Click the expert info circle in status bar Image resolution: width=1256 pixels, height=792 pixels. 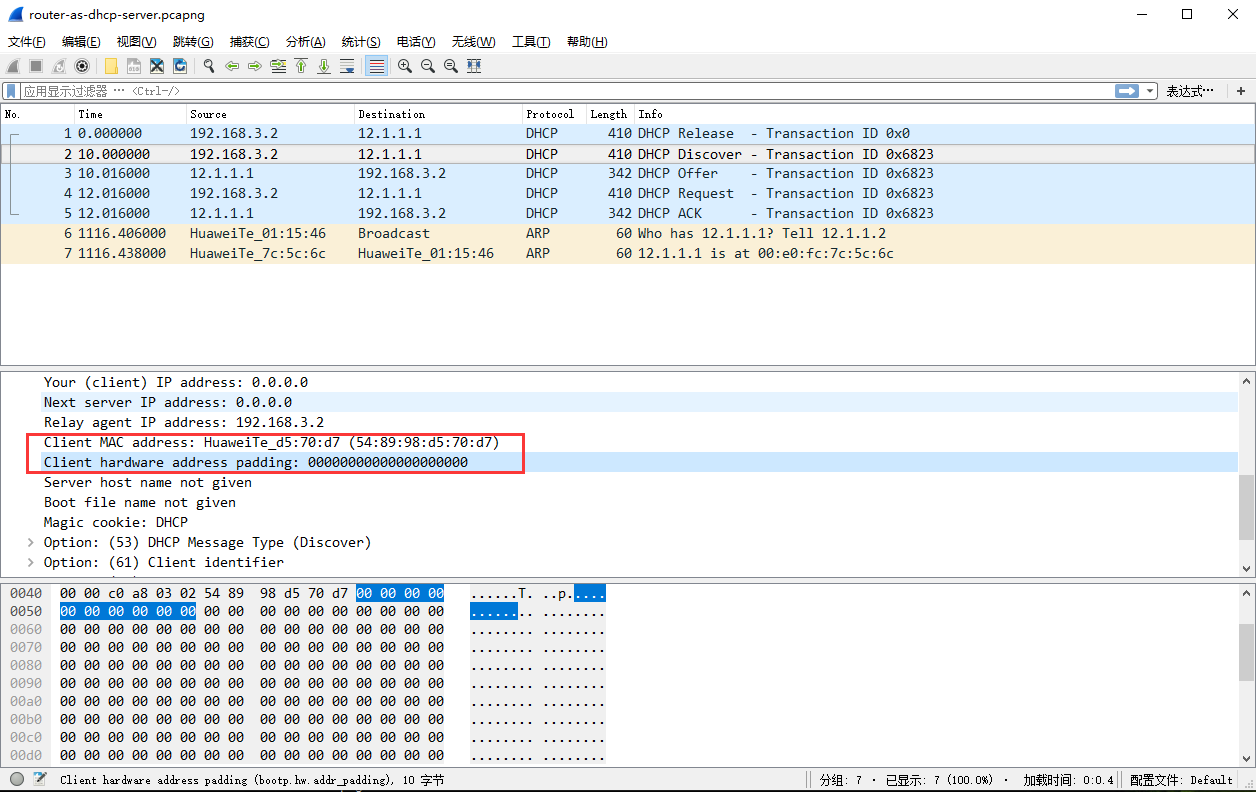17,779
